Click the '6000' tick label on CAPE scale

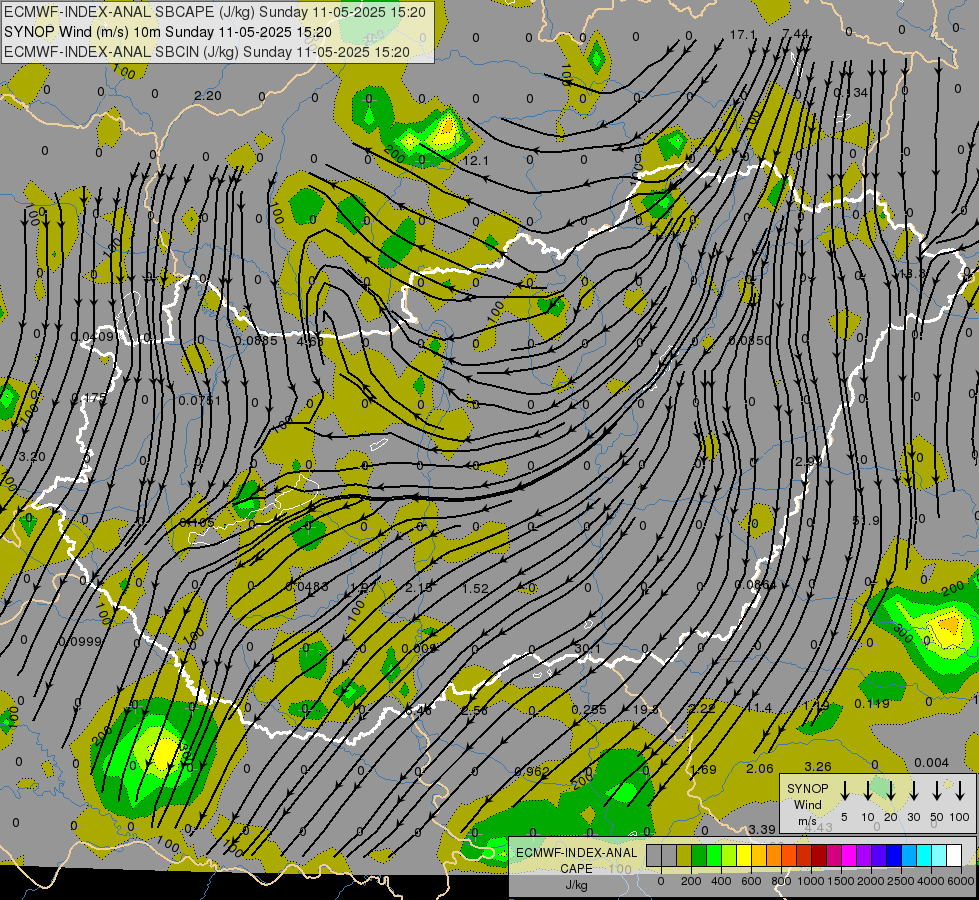[x=962, y=881]
